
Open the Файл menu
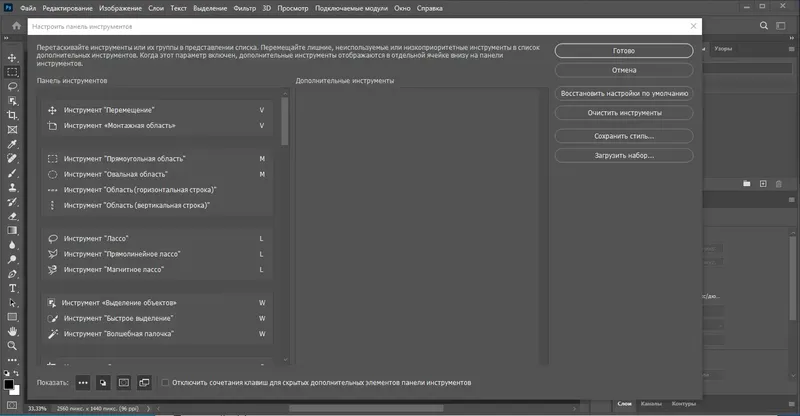click(28, 8)
